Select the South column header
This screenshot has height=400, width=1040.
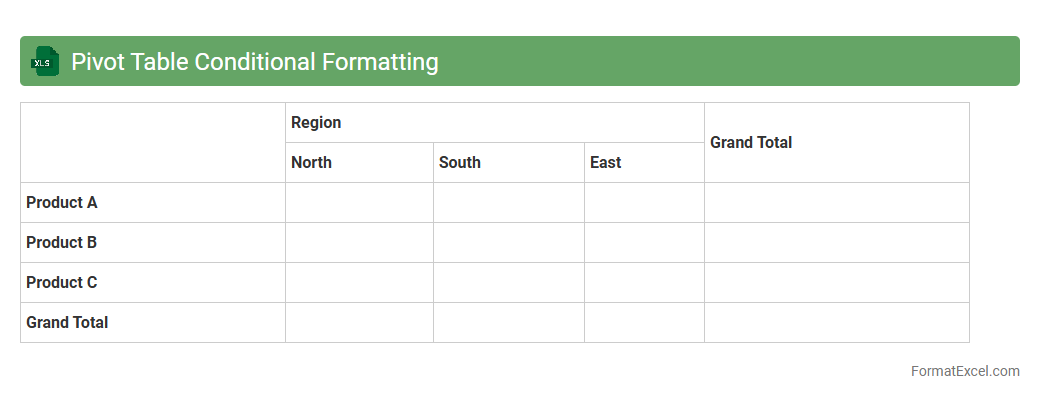[508, 163]
